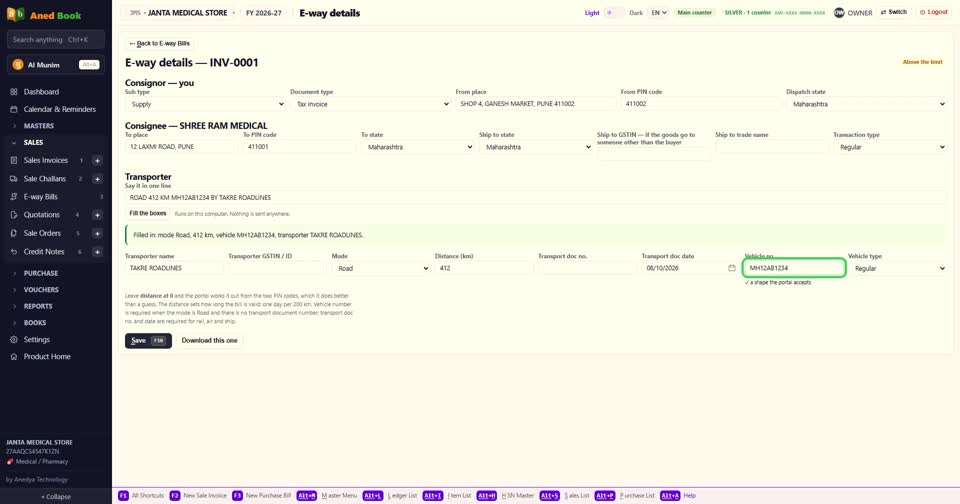Open the Dashboard icon in sidebar

pos(13,92)
